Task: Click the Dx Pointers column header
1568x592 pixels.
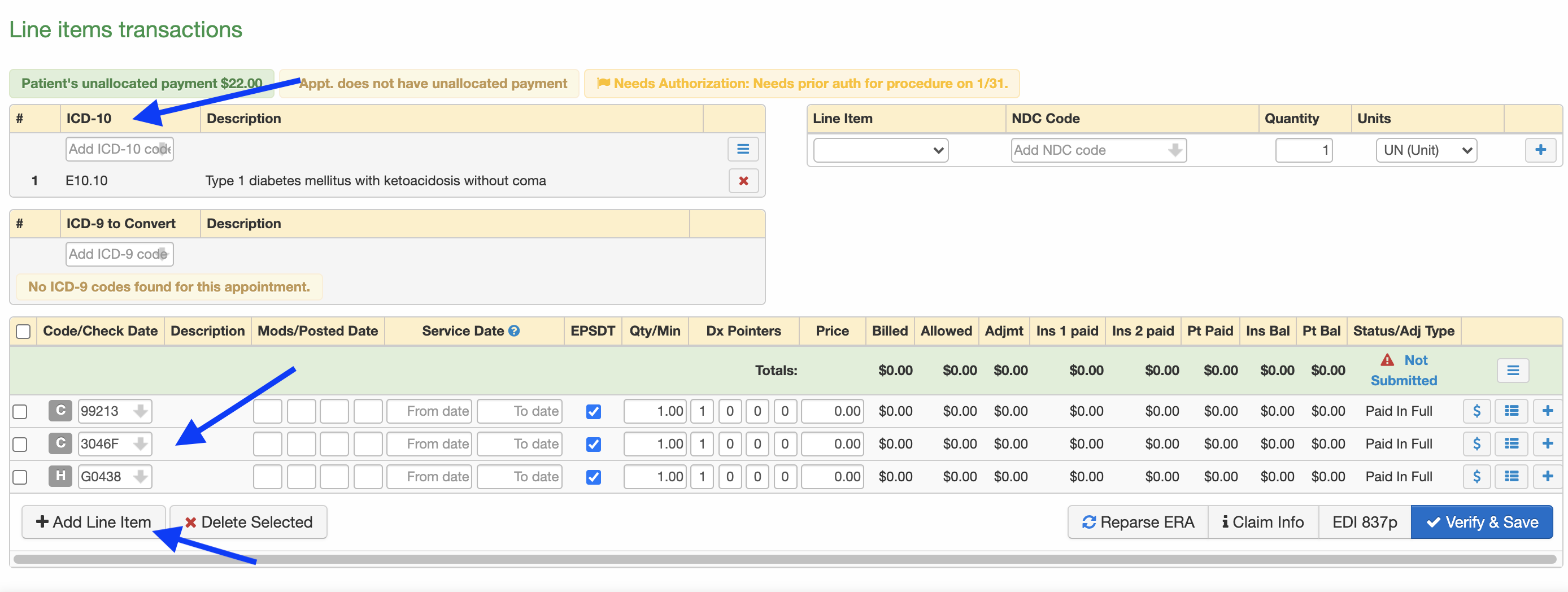Action: coord(743,332)
